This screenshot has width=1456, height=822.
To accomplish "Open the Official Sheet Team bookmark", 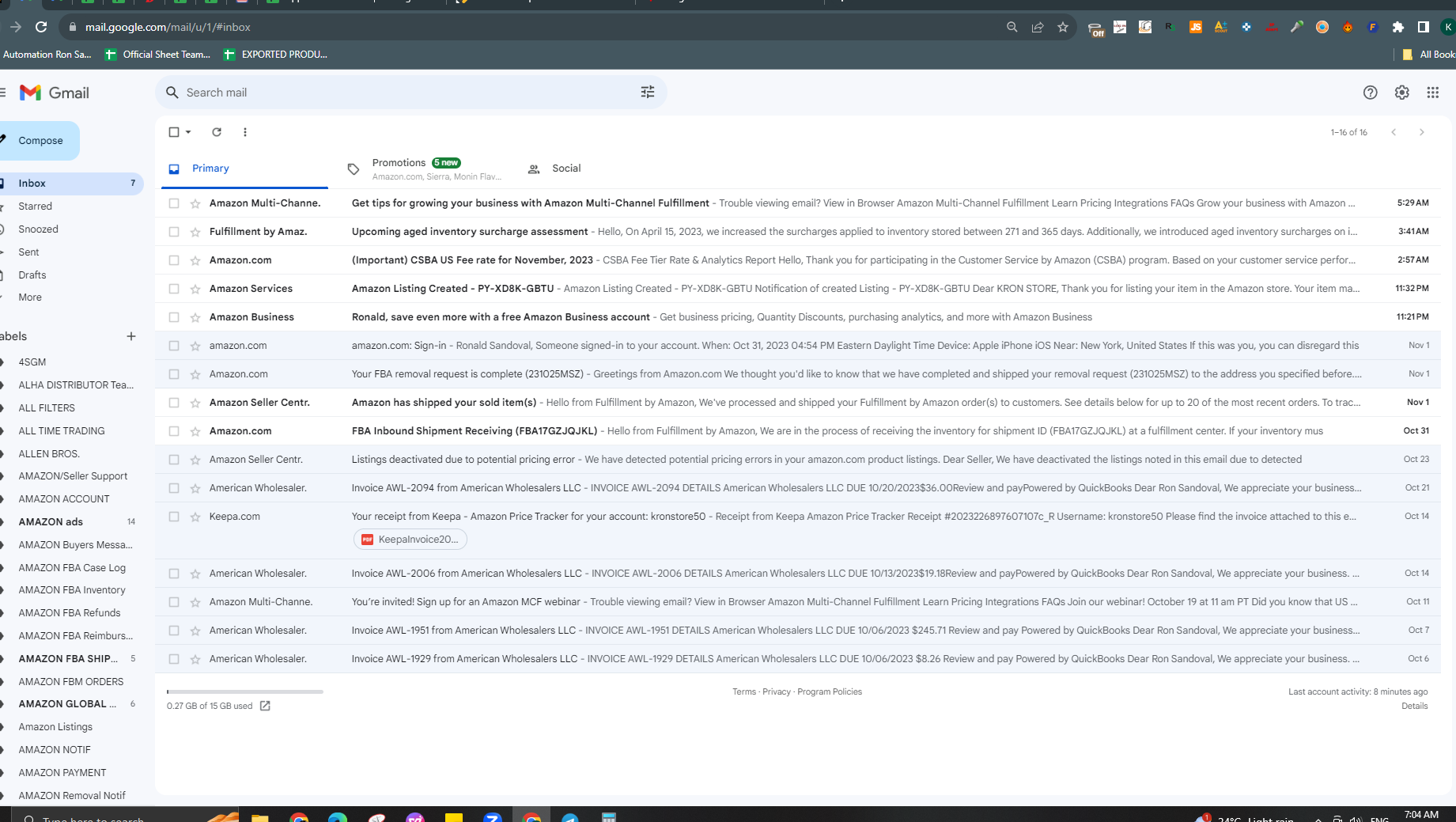I will (157, 55).
